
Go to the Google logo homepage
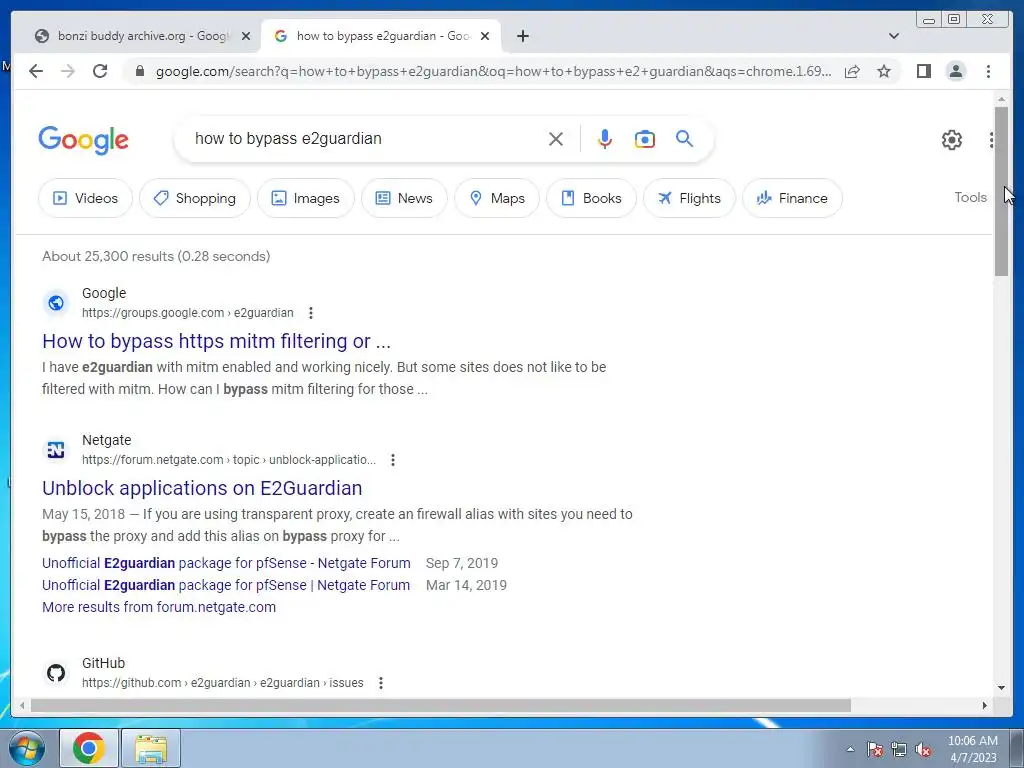pyautogui.click(x=84, y=140)
